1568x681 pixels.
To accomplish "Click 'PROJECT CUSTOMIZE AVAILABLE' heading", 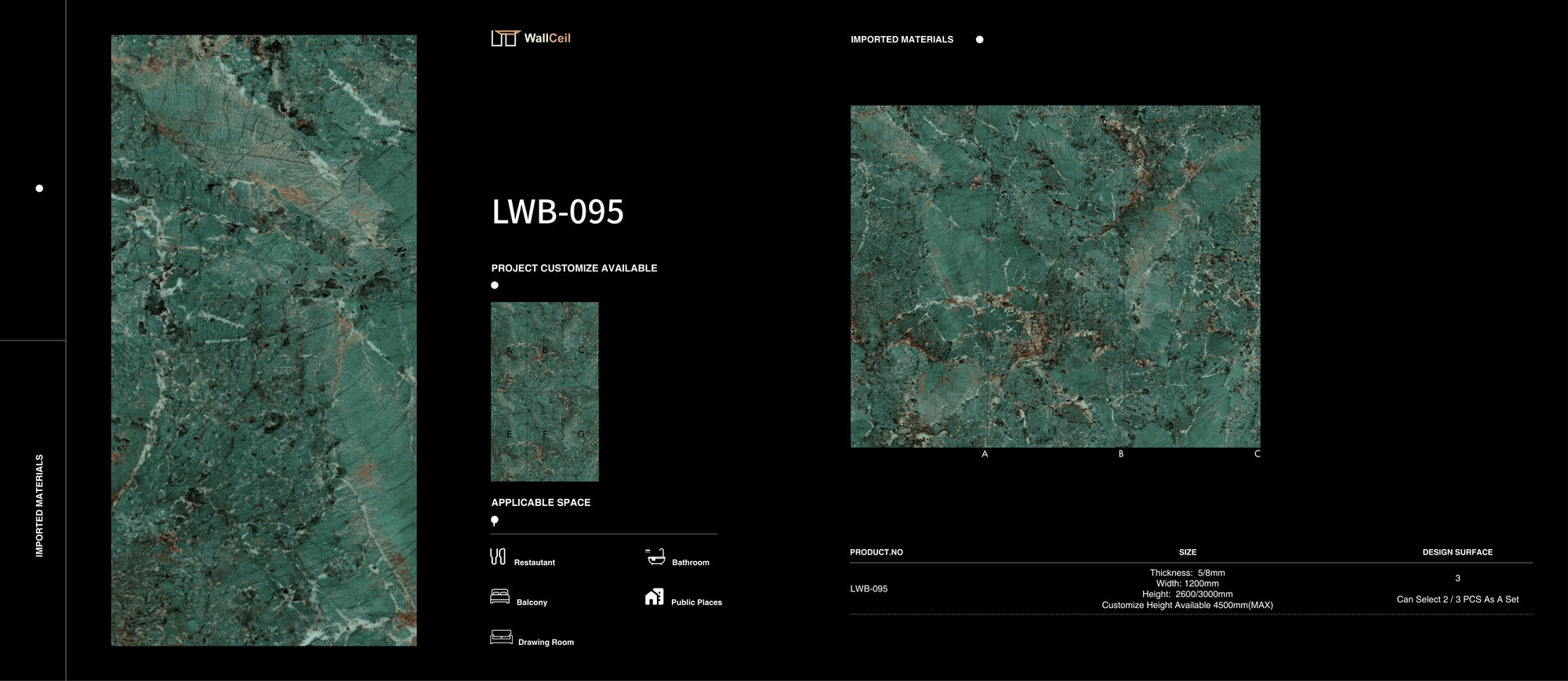I will pos(574,268).
